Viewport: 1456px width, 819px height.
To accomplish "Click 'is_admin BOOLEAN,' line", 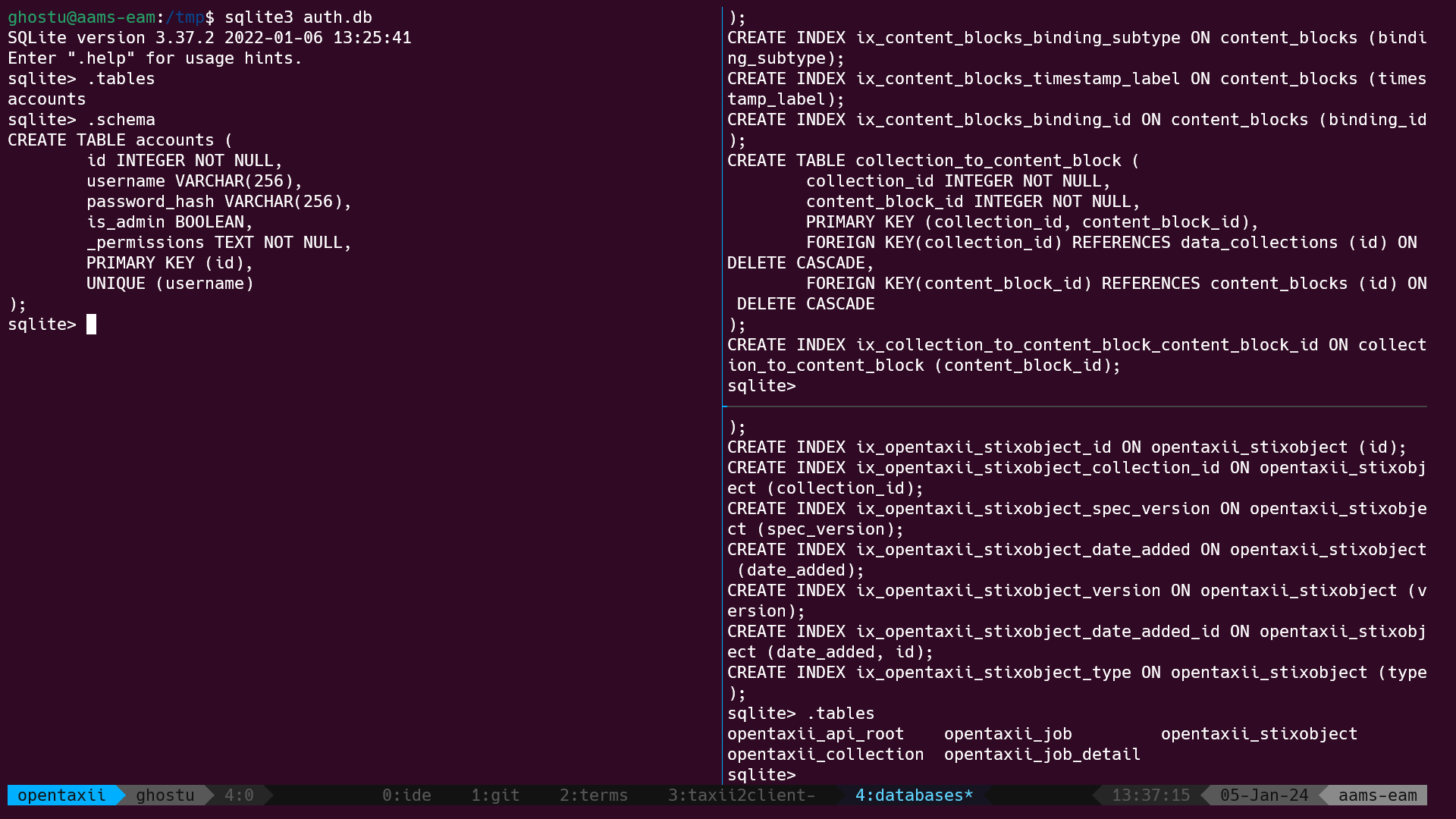I will (170, 222).
